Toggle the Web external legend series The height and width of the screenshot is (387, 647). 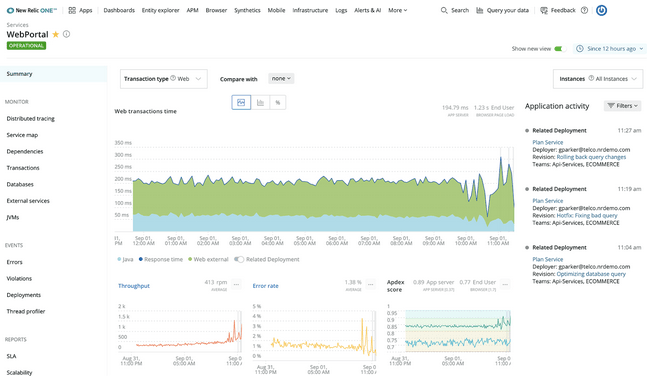tap(208, 259)
